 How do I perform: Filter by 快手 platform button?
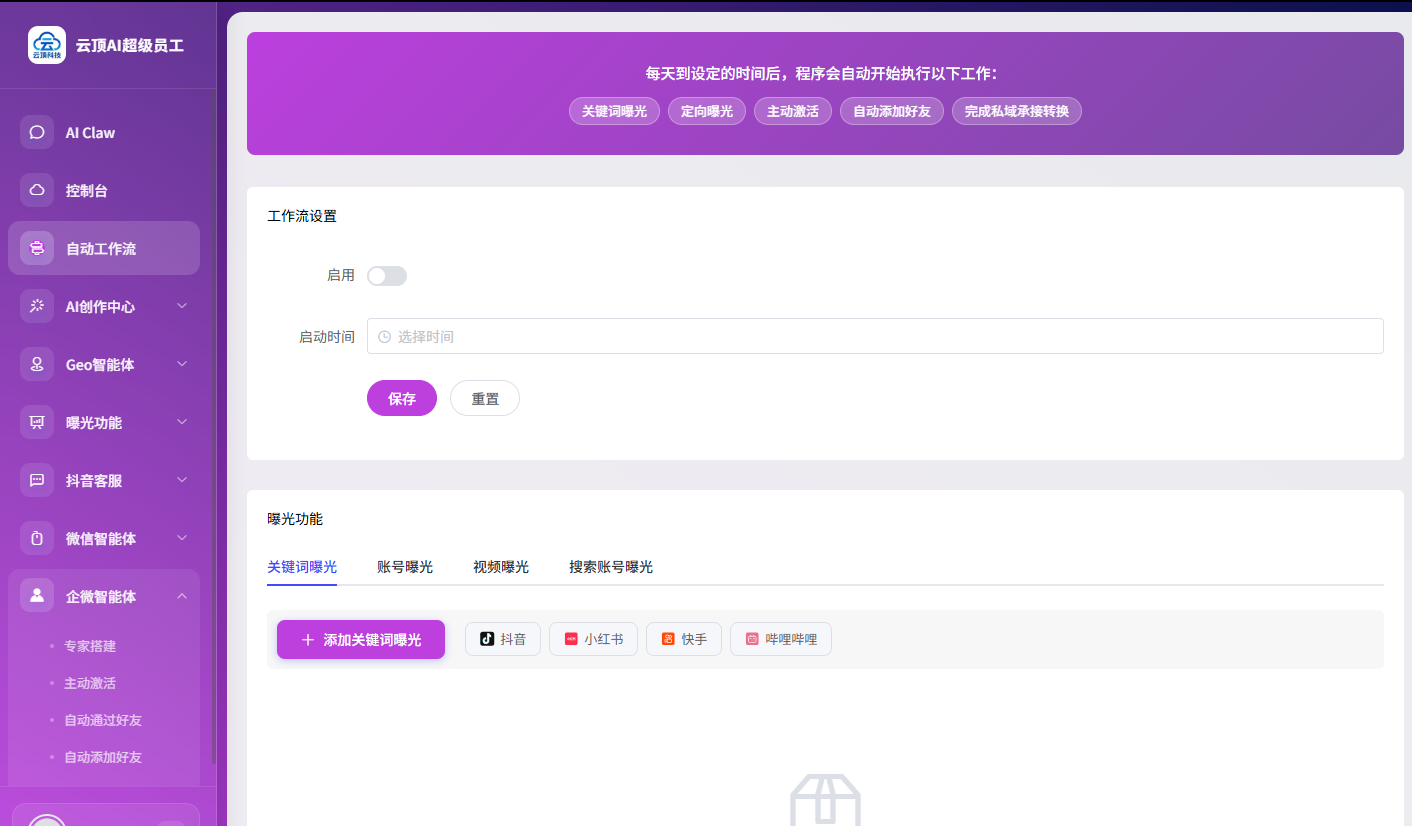[x=684, y=639]
